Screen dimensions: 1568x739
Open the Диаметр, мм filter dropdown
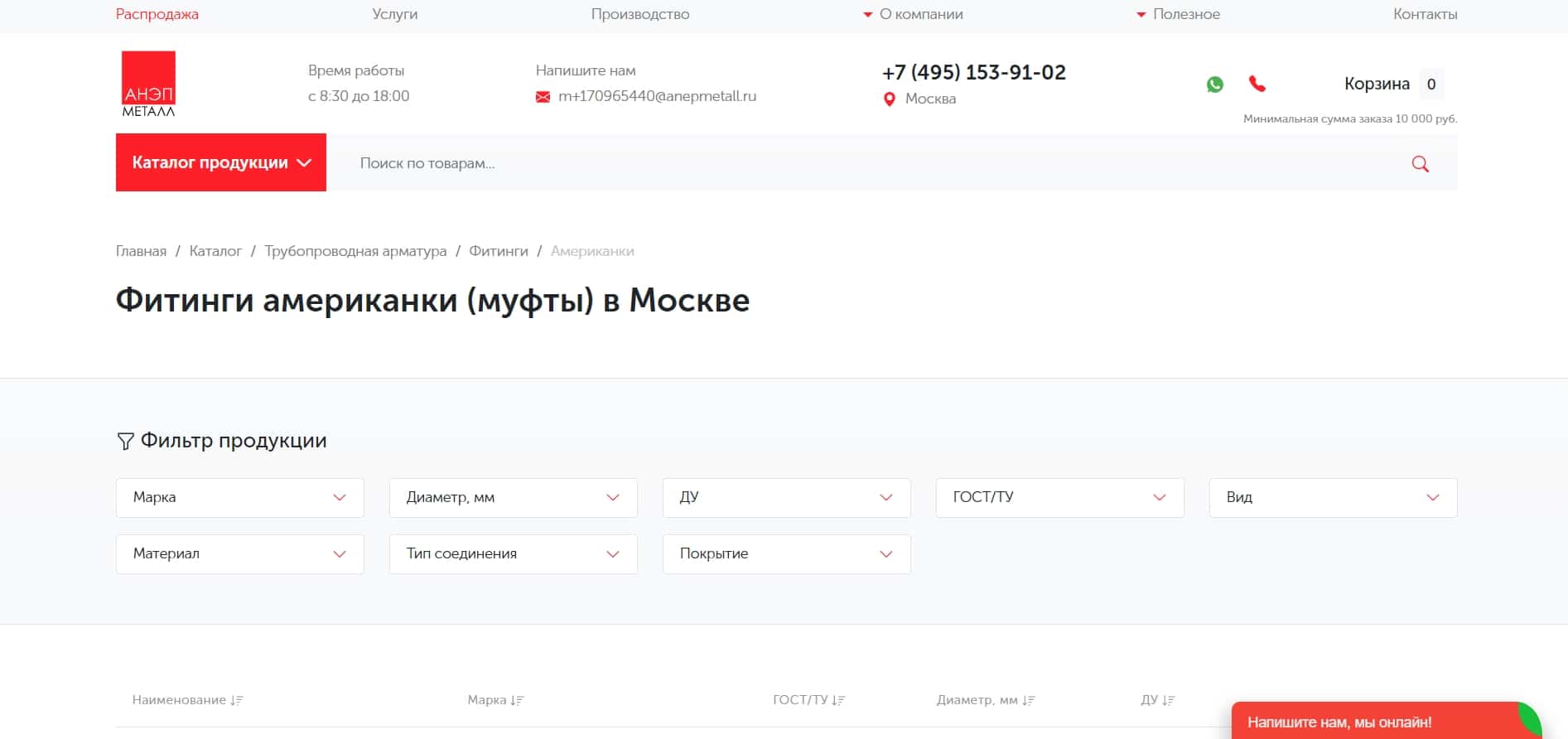click(514, 498)
